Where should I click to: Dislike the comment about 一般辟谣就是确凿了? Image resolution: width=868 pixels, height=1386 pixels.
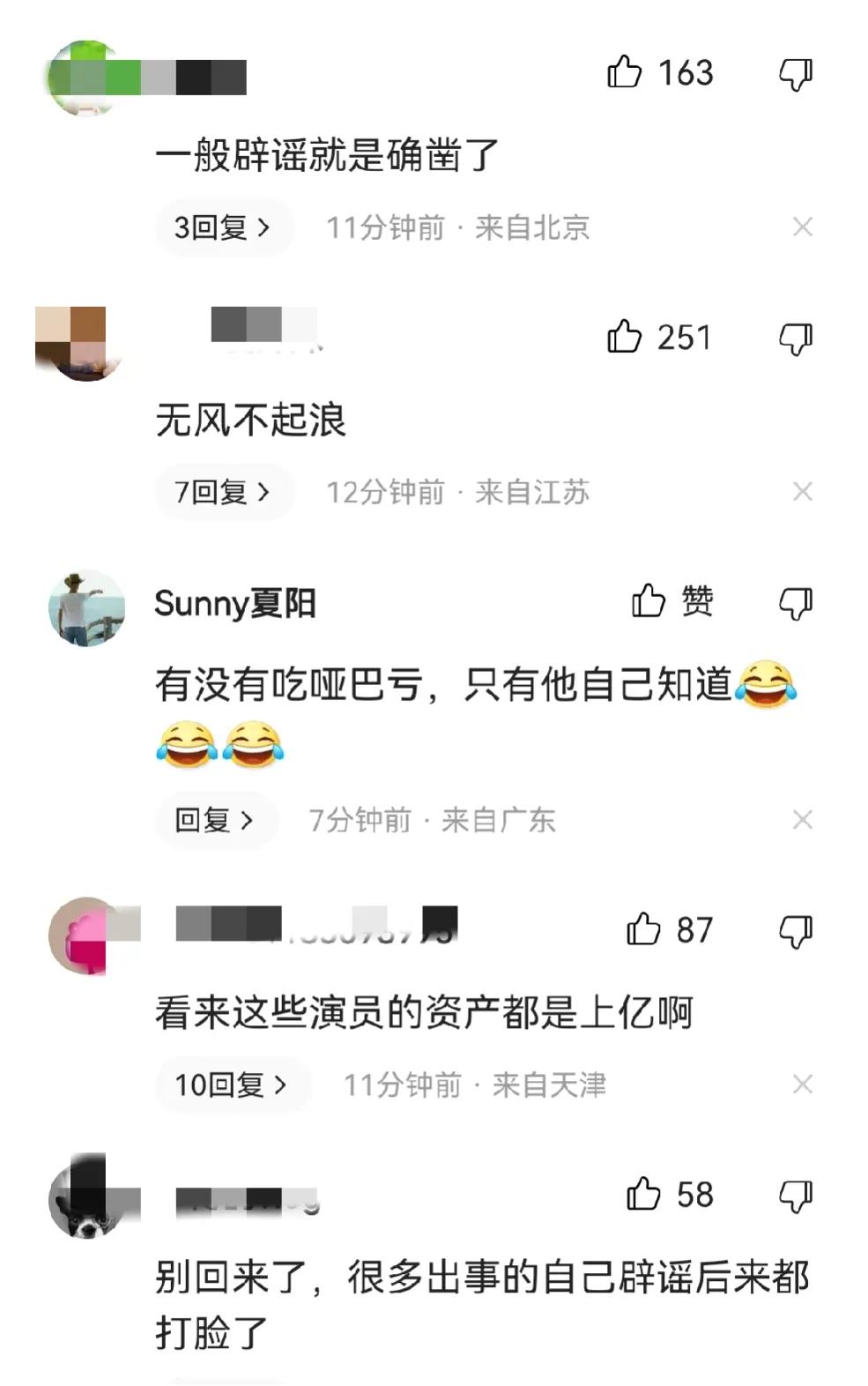click(795, 74)
